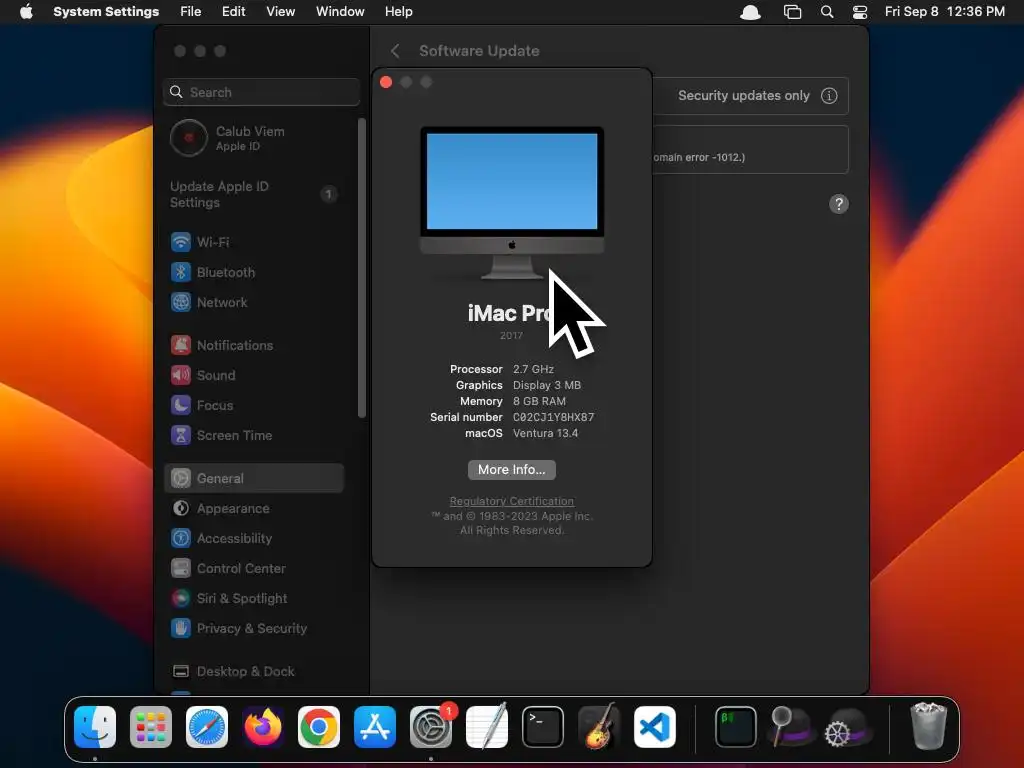This screenshot has width=1024, height=768.
Task: Click System Settings icon in Dock
Action: [431, 727]
